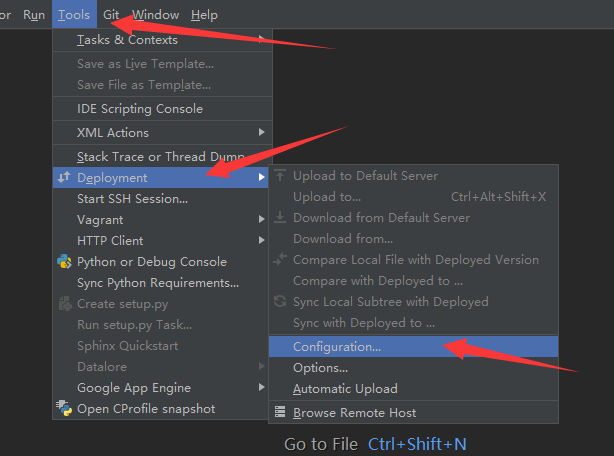Choose Upload to... entry

pos(414,196)
